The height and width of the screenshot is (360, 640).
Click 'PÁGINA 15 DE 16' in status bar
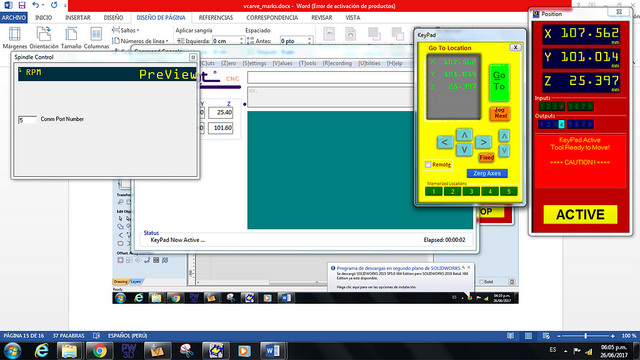(24, 336)
